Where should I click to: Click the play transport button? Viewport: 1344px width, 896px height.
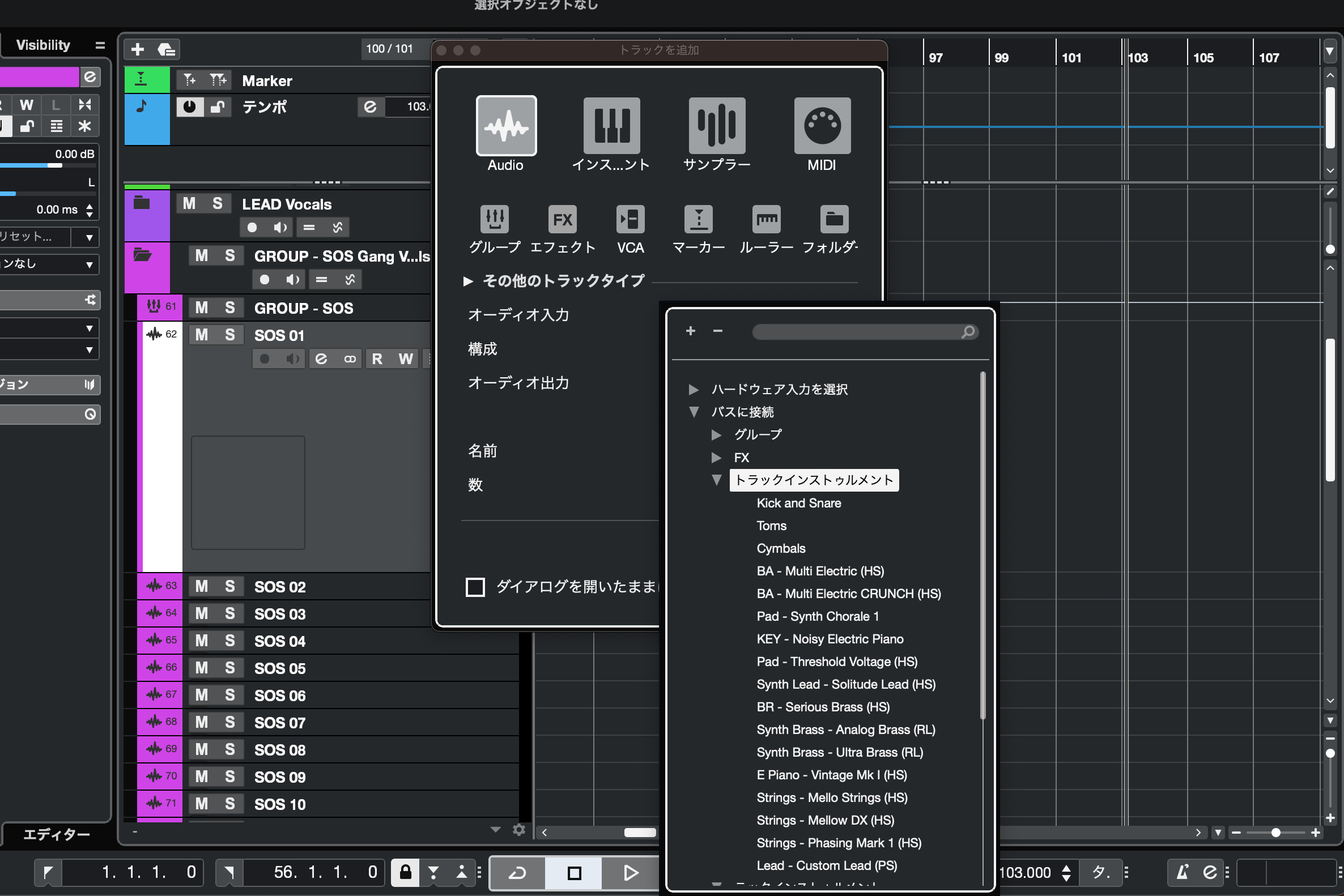(x=630, y=872)
